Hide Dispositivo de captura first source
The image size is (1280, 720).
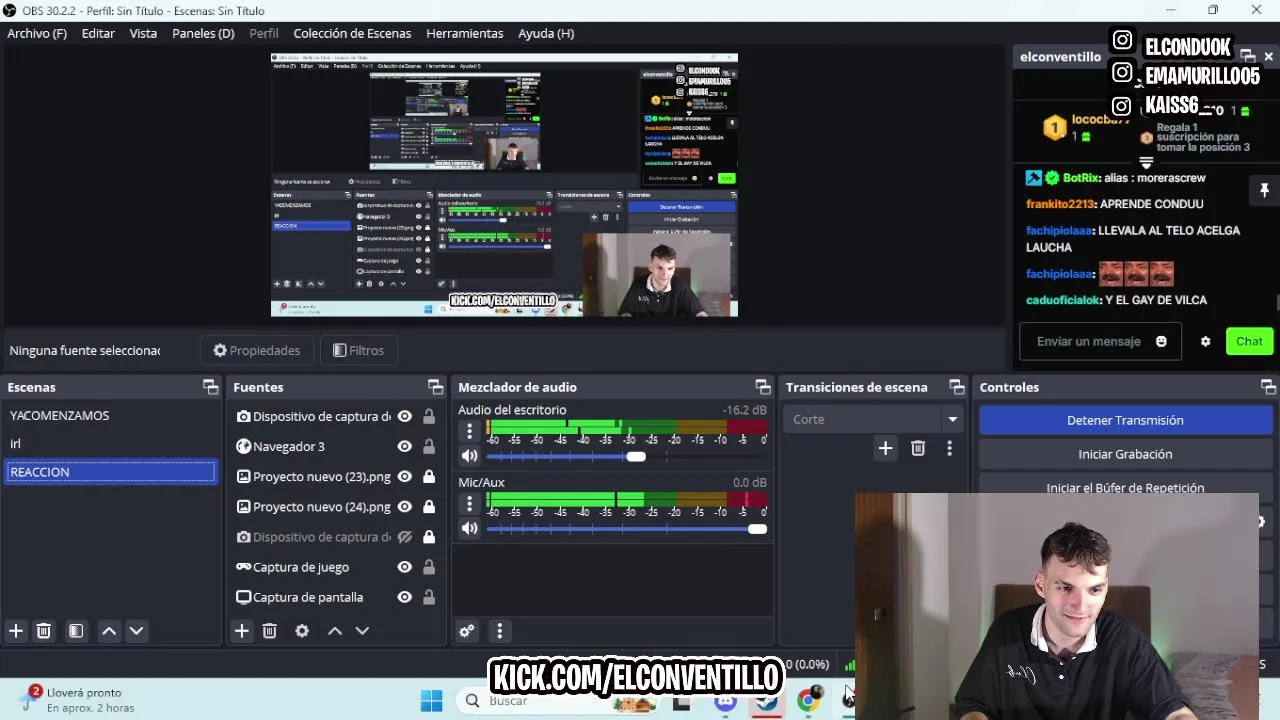(x=405, y=417)
